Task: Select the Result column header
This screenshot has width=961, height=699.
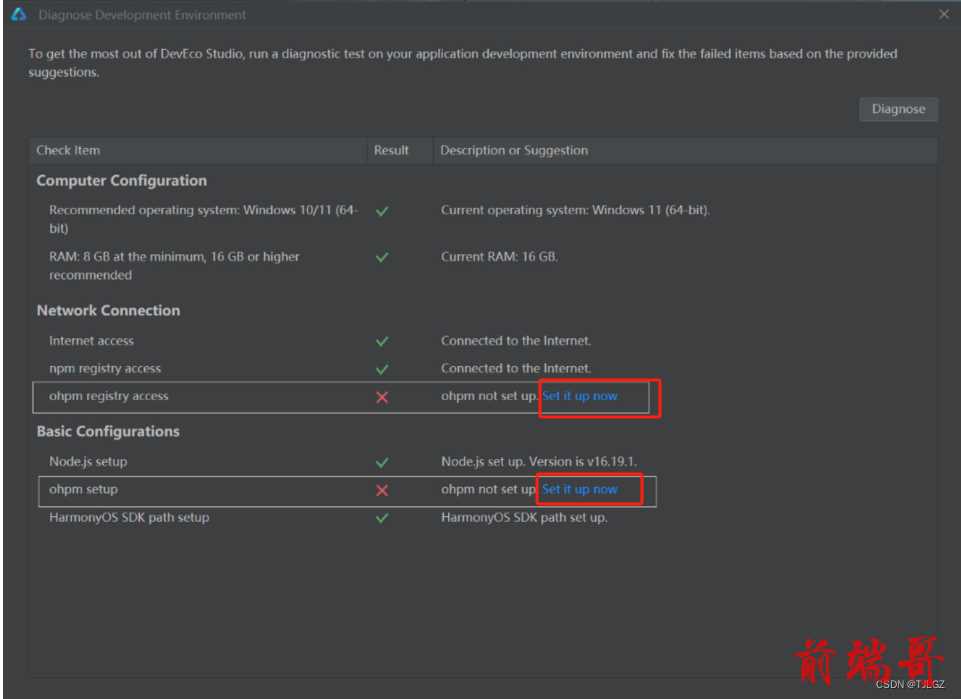Action: pyautogui.click(x=400, y=150)
